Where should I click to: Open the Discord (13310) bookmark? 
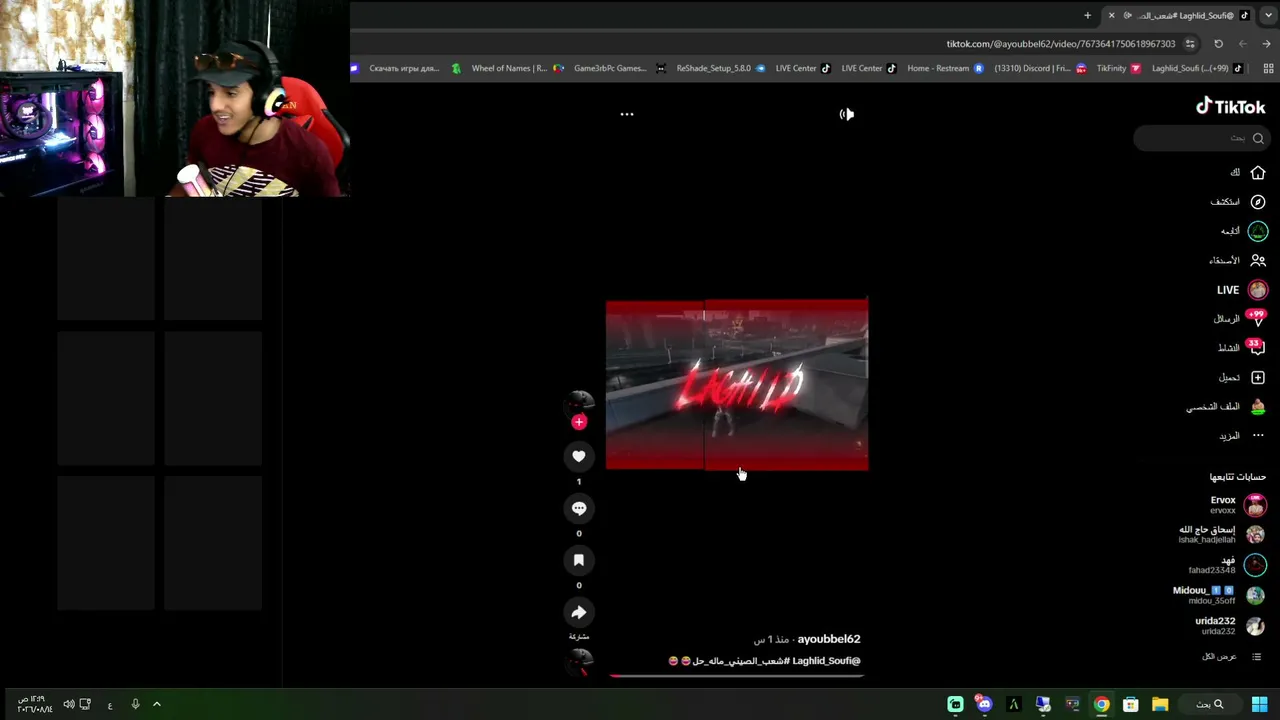1040,68
